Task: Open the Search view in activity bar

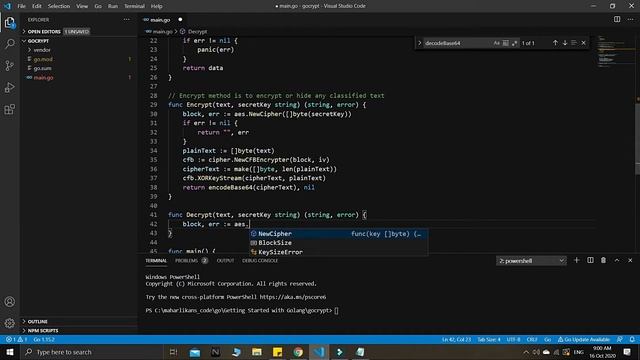Action: 10,44
